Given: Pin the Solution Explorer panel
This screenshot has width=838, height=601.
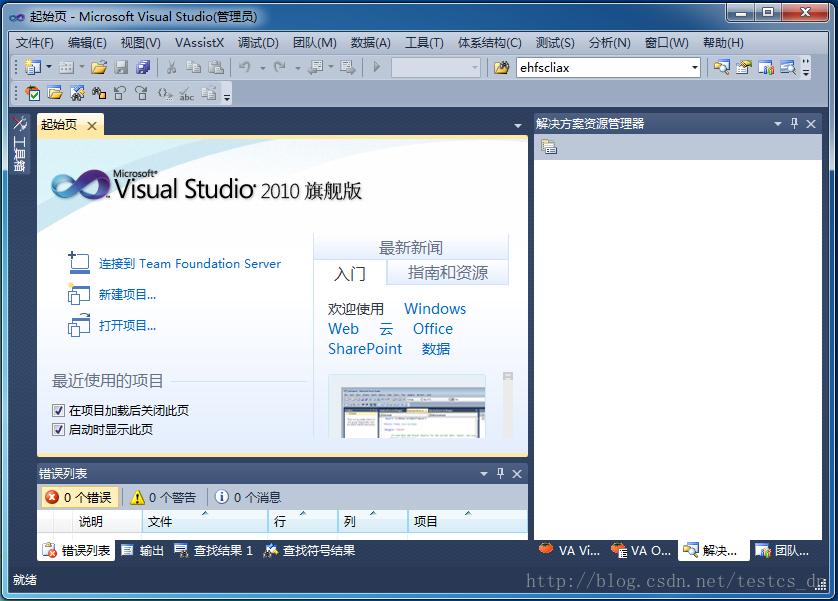Looking at the screenshot, I should [x=794, y=123].
